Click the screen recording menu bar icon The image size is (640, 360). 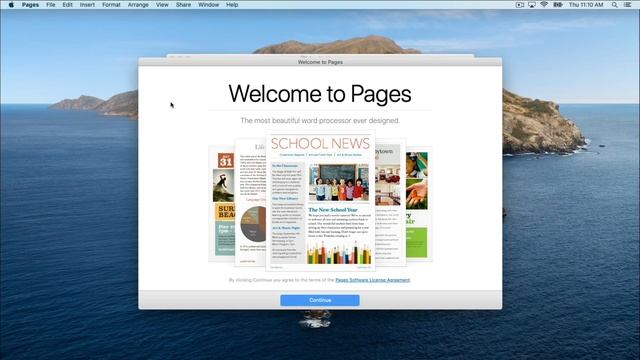point(520,5)
